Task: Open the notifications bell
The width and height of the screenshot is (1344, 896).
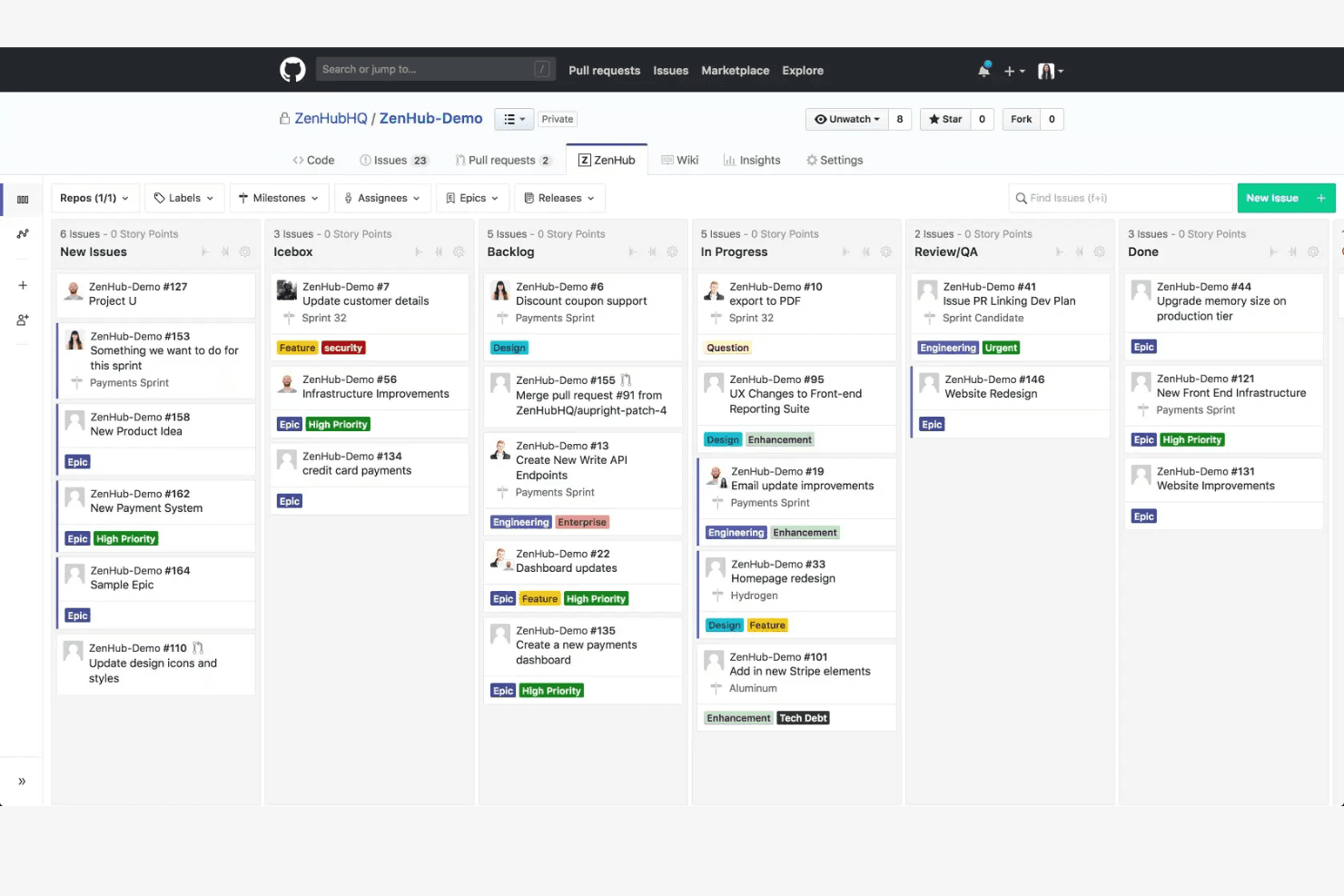Action: tap(983, 70)
